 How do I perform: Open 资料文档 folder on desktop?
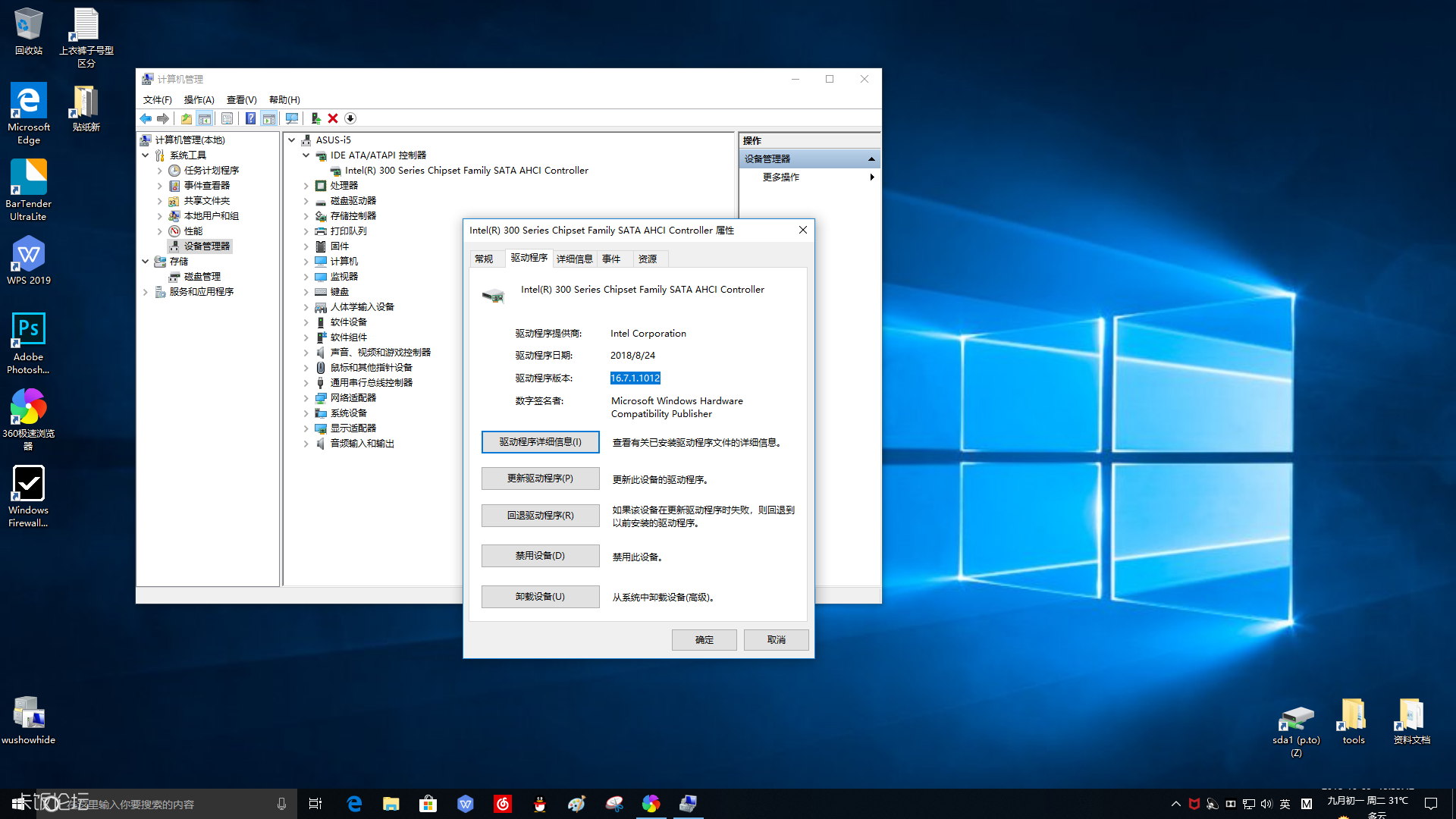pyautogui.click(x=1411, y=721)
